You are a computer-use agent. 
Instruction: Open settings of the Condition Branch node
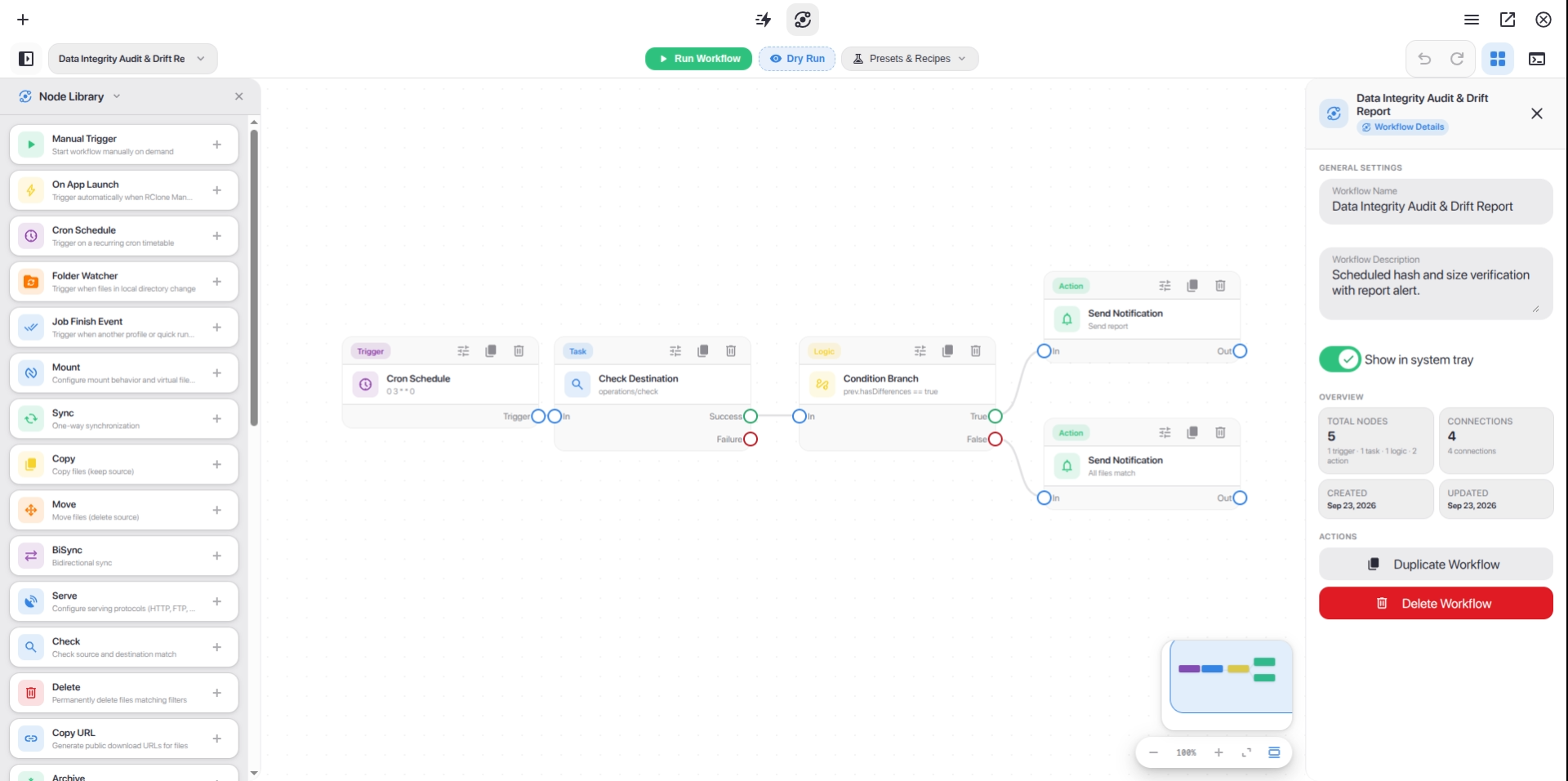tap(920, 351)
